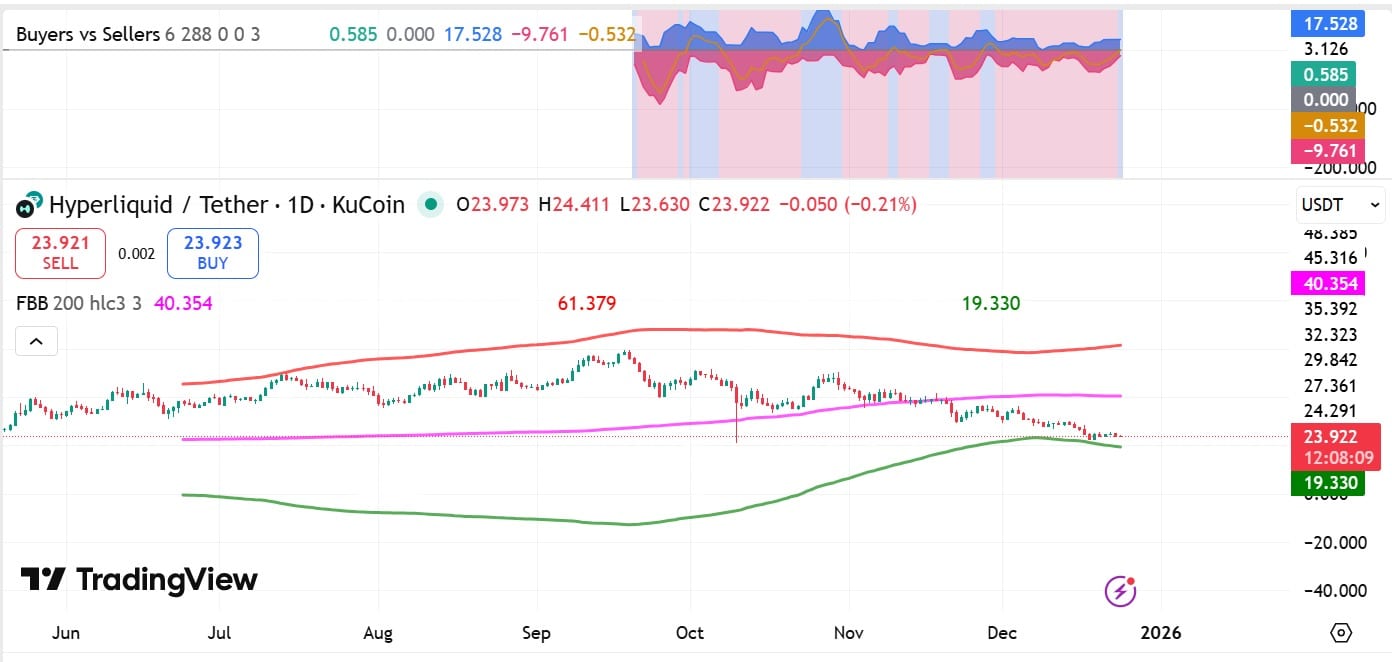
Task: Click the SELL 23.921 order button
Action: click(x=59, y=253)
